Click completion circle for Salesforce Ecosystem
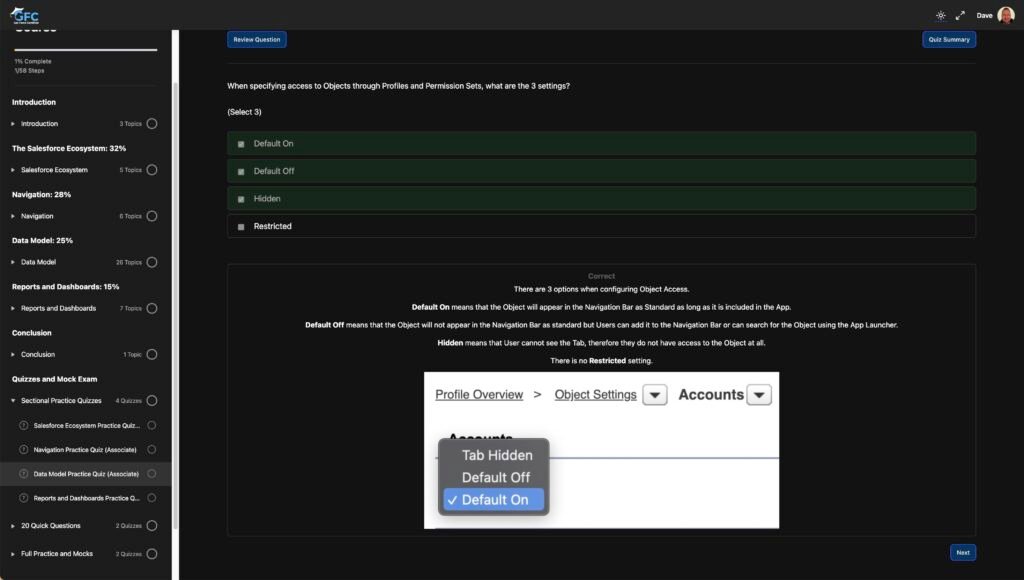 coord(152,170)
